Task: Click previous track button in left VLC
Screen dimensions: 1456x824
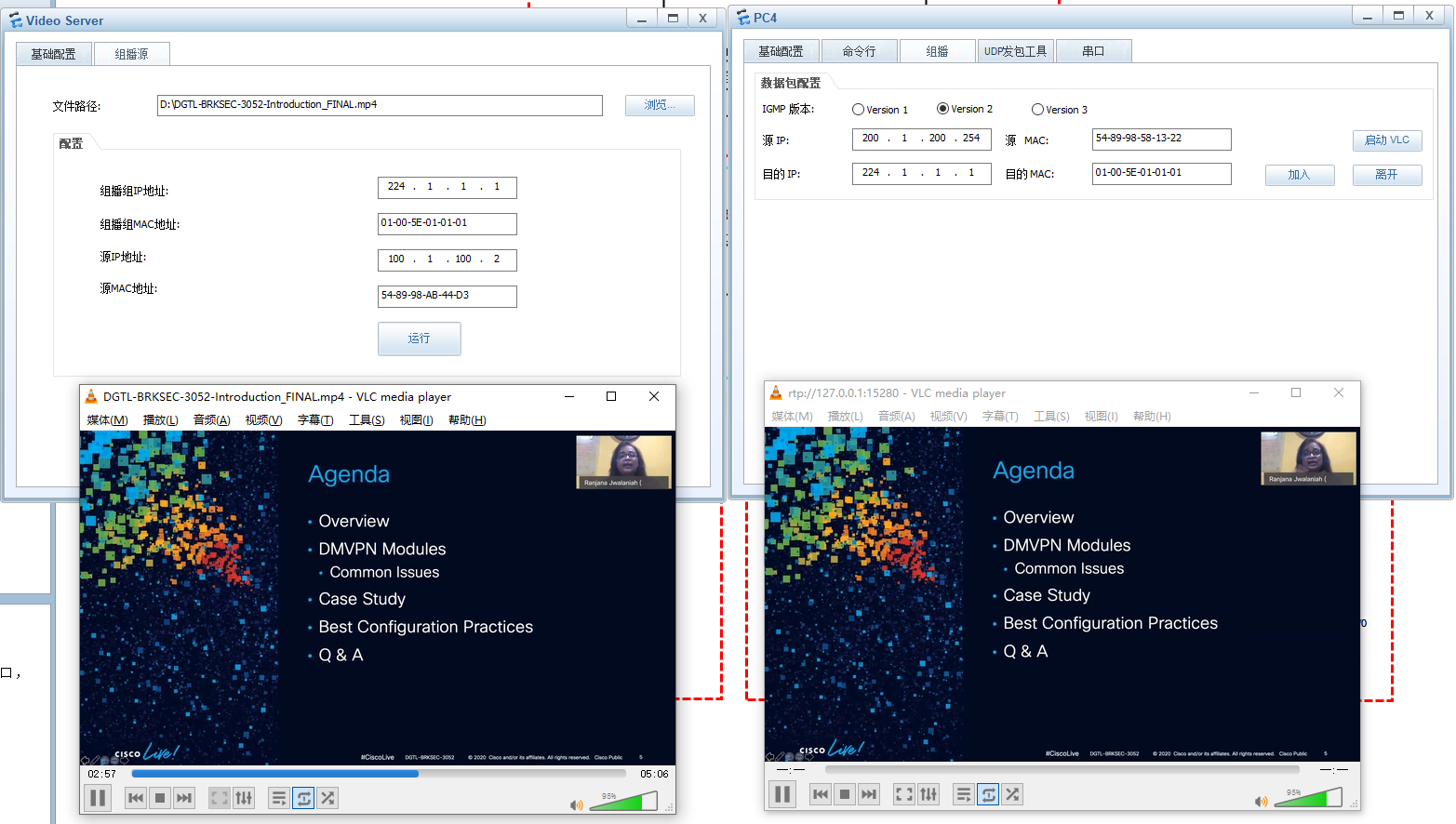Action: (x=136, y=798)
